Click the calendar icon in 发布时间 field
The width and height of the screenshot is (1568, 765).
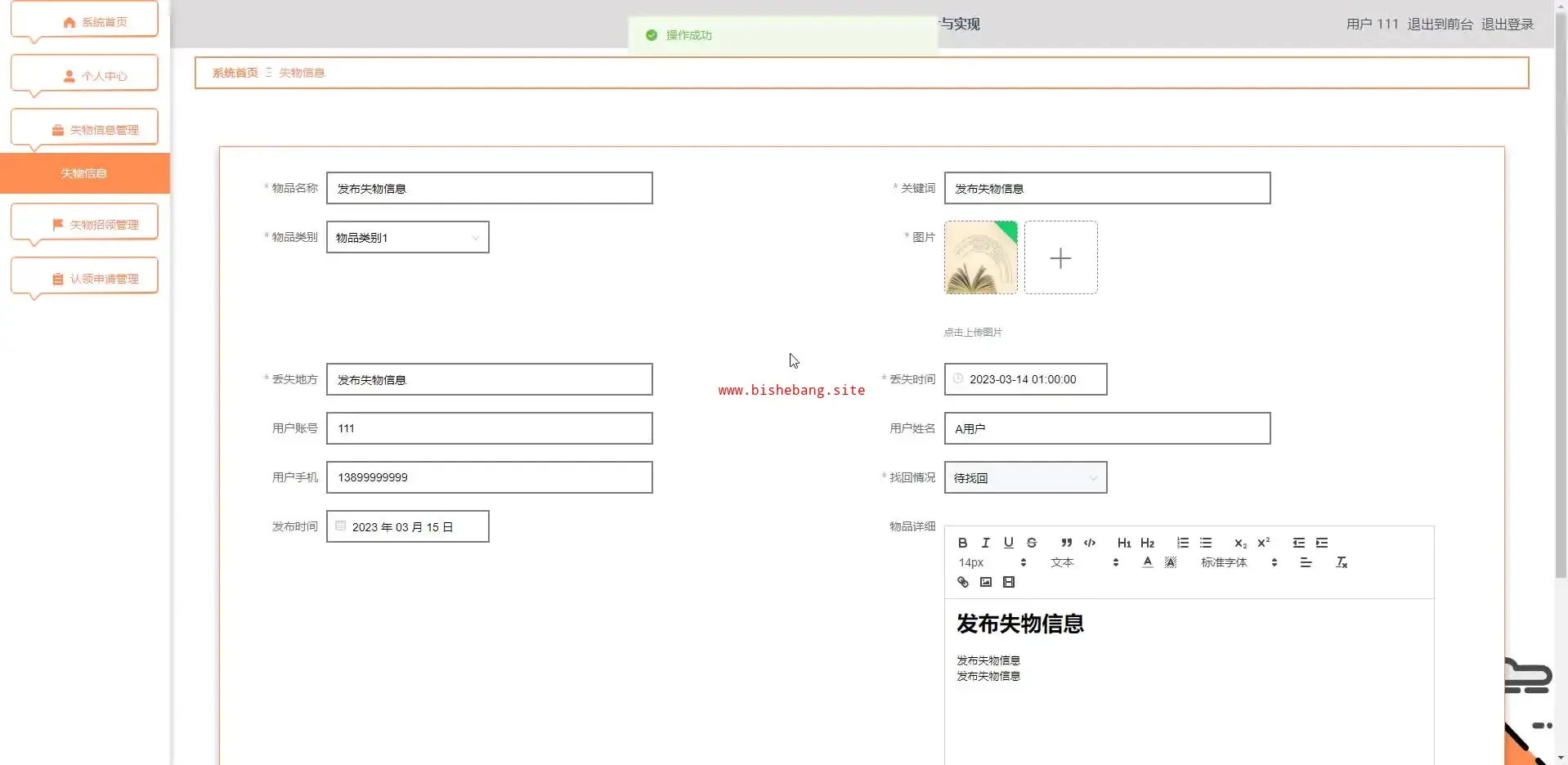pyautogui.click(x=341, y=526)
